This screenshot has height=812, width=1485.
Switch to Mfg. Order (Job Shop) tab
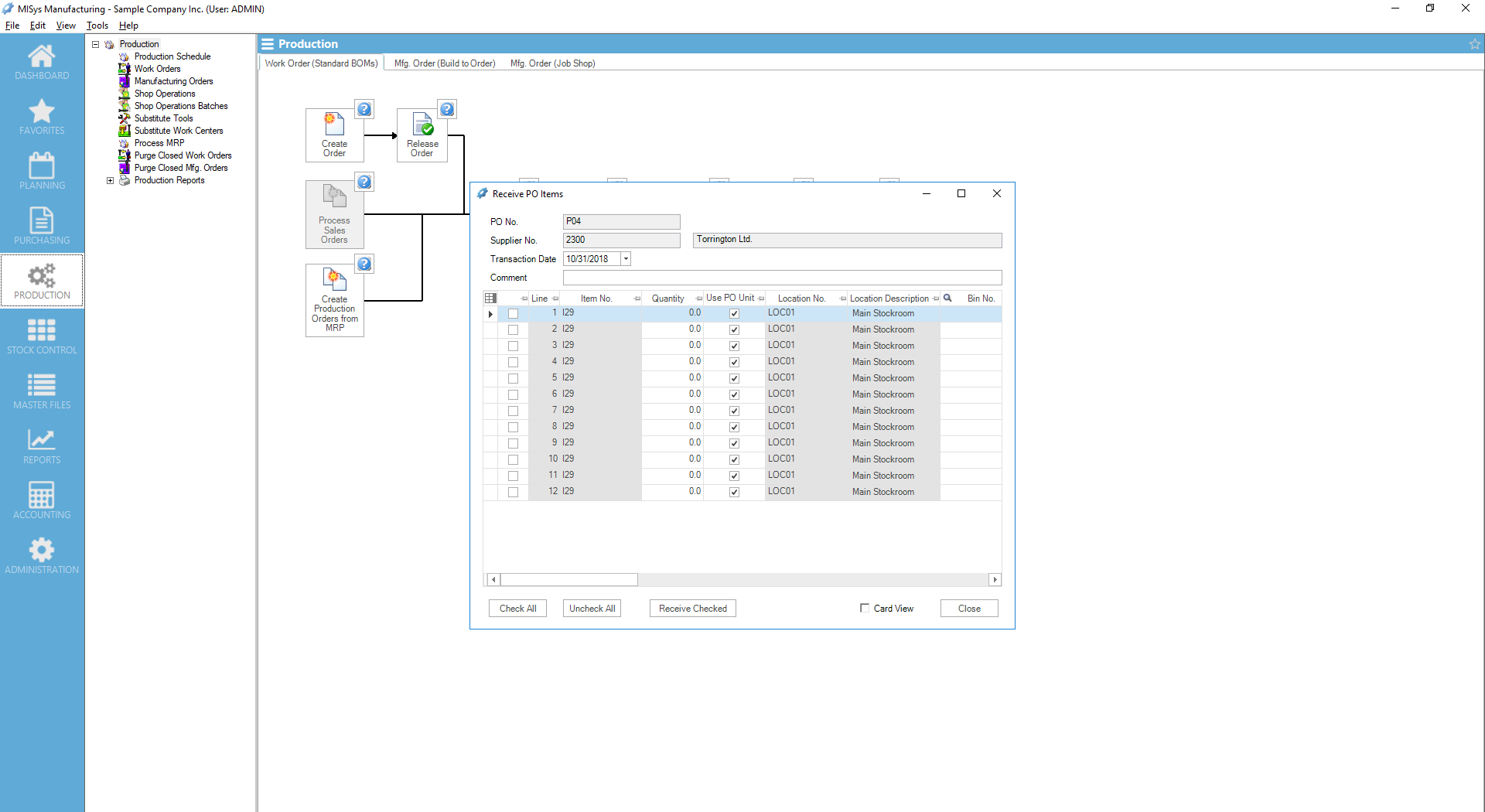click(x=552, y=63)
